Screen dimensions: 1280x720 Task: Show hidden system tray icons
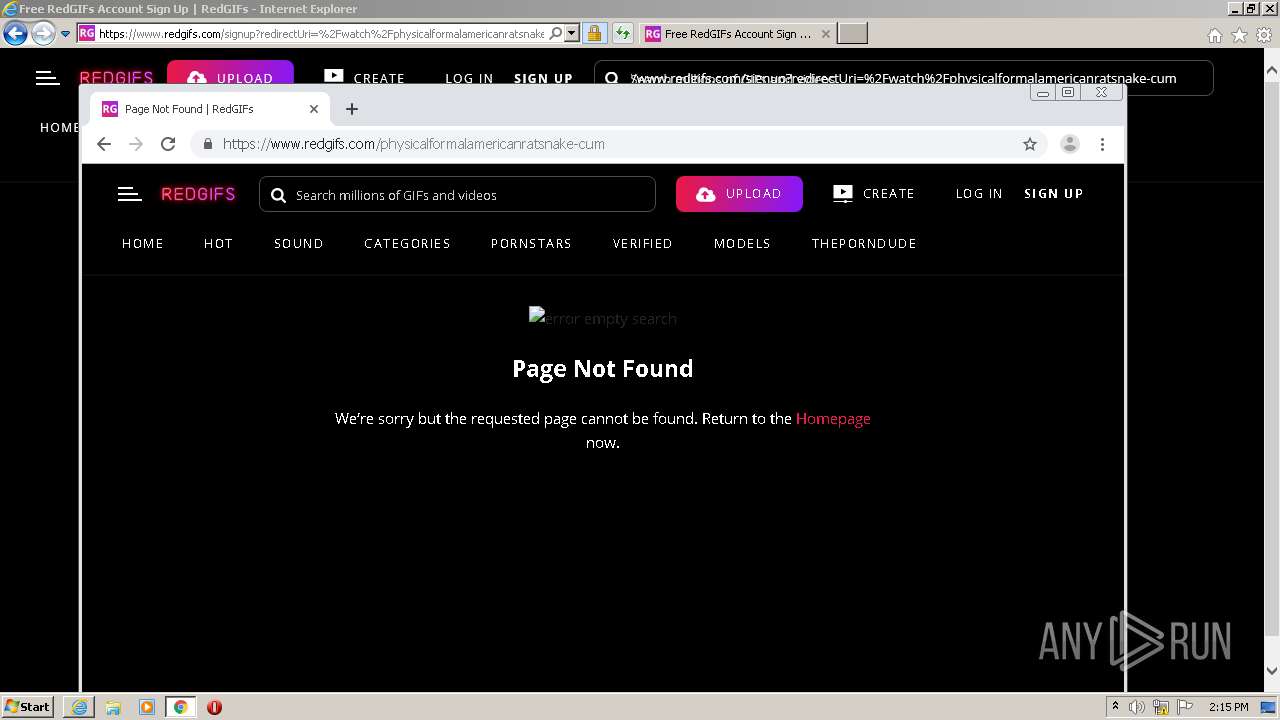1115,707
